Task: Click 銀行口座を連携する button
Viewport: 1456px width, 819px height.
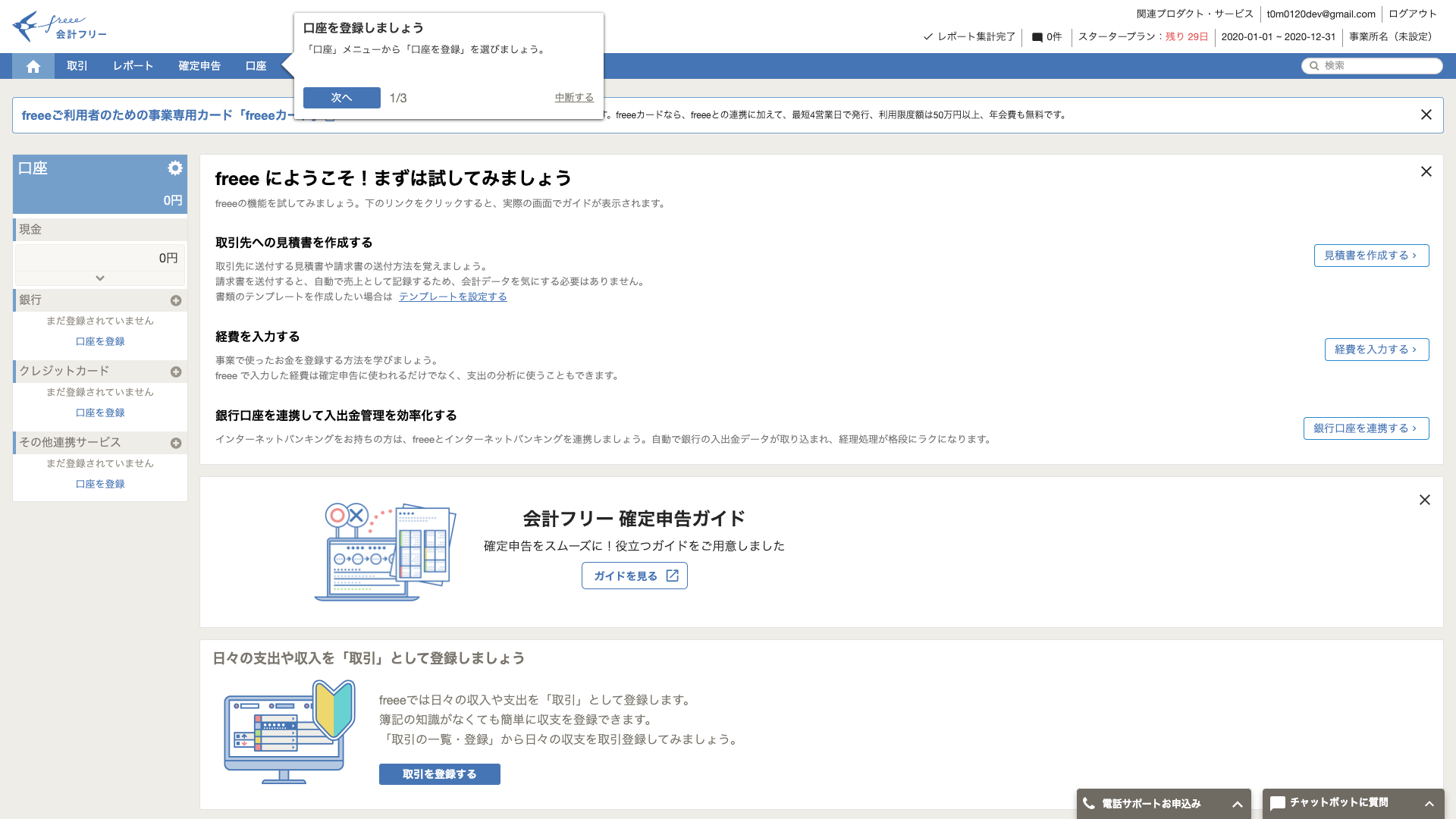Action: (x=1366, y=428)
